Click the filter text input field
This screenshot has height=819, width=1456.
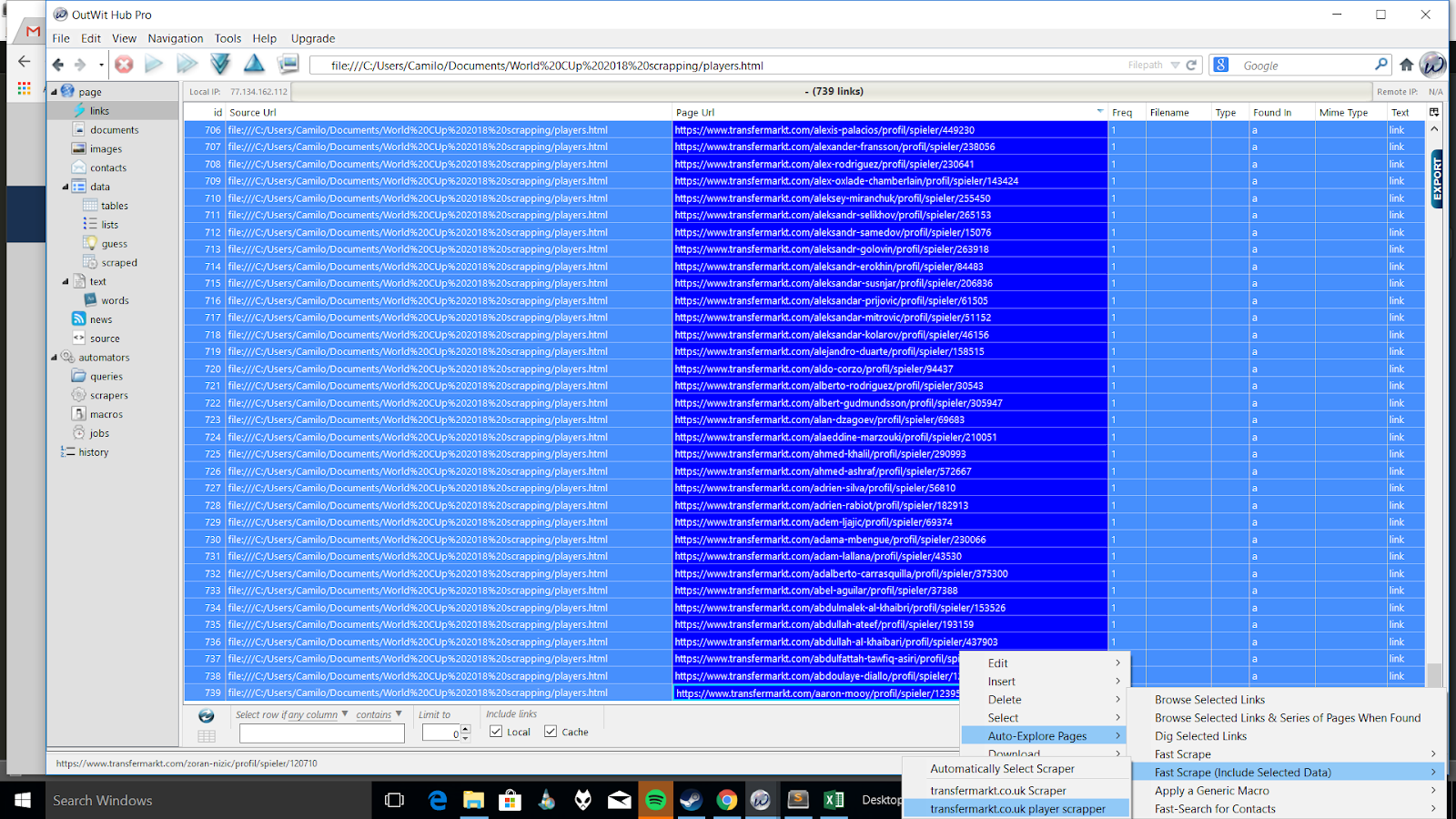pyautogui.click(x=321, y=733)
